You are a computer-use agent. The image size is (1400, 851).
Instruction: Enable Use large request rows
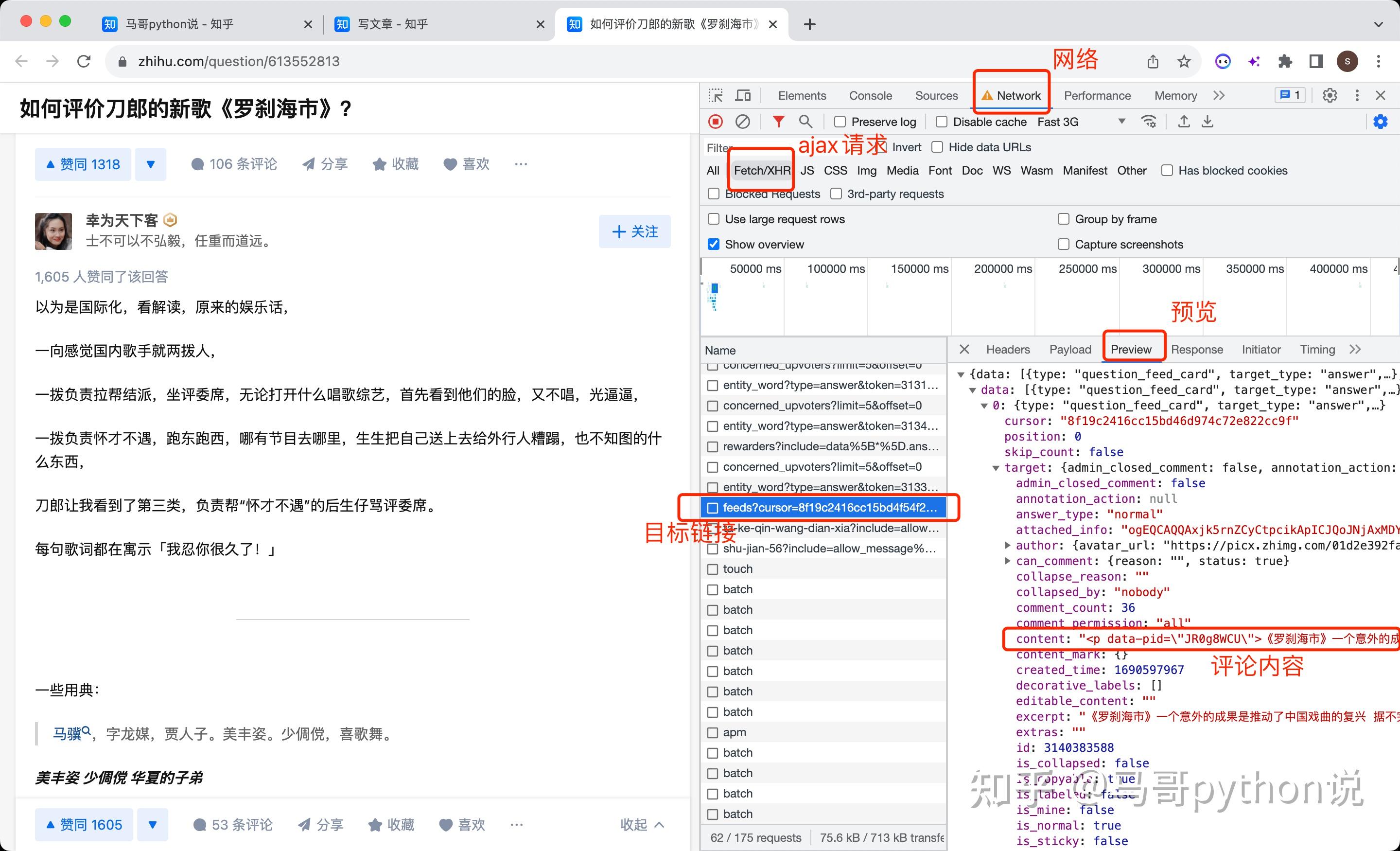[x=714, y=219]
